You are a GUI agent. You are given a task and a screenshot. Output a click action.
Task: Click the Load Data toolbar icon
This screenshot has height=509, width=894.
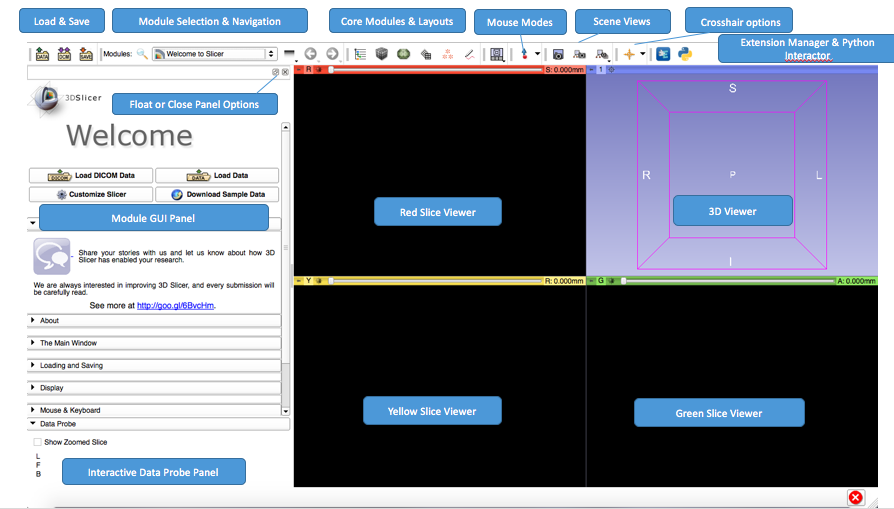coord(42,54)
